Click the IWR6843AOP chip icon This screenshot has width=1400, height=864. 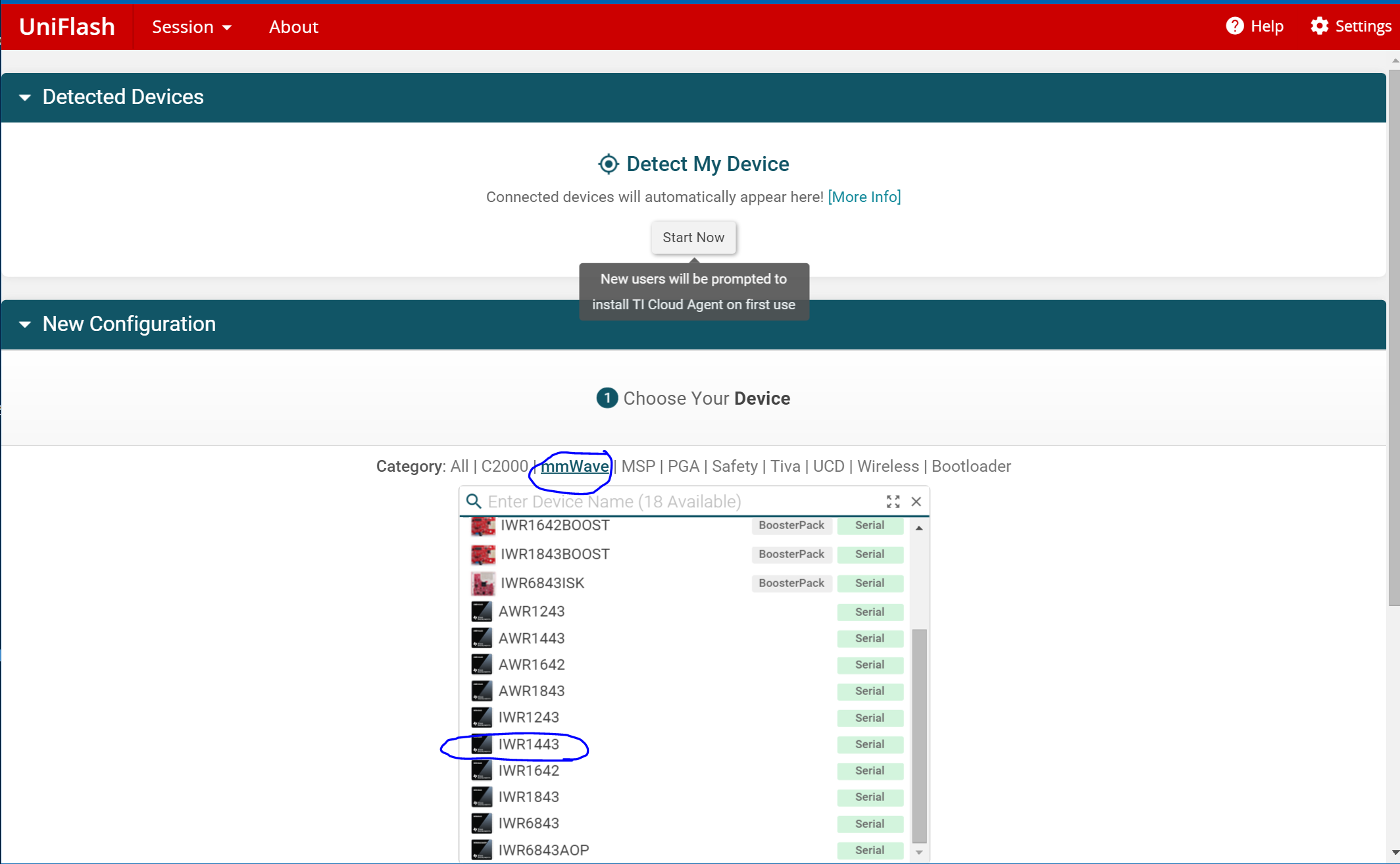(482, 850)
